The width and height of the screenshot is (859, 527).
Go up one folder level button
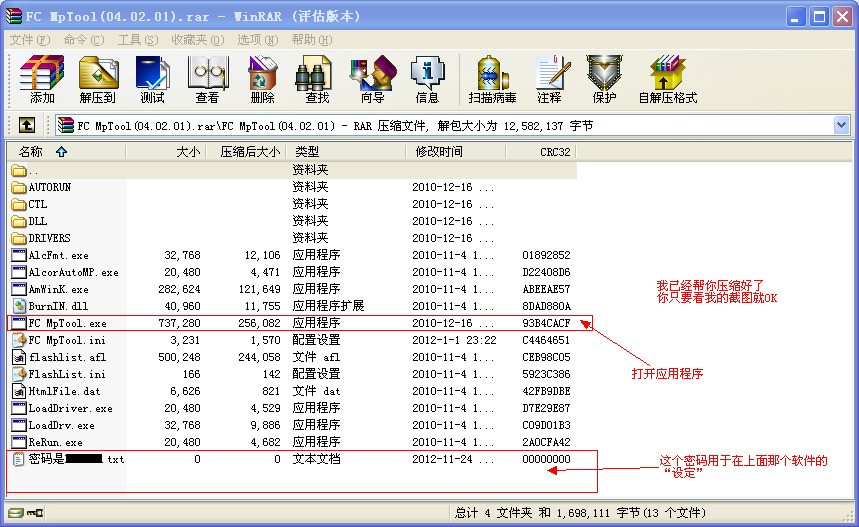pyautogui.click(x=27, y=125)
